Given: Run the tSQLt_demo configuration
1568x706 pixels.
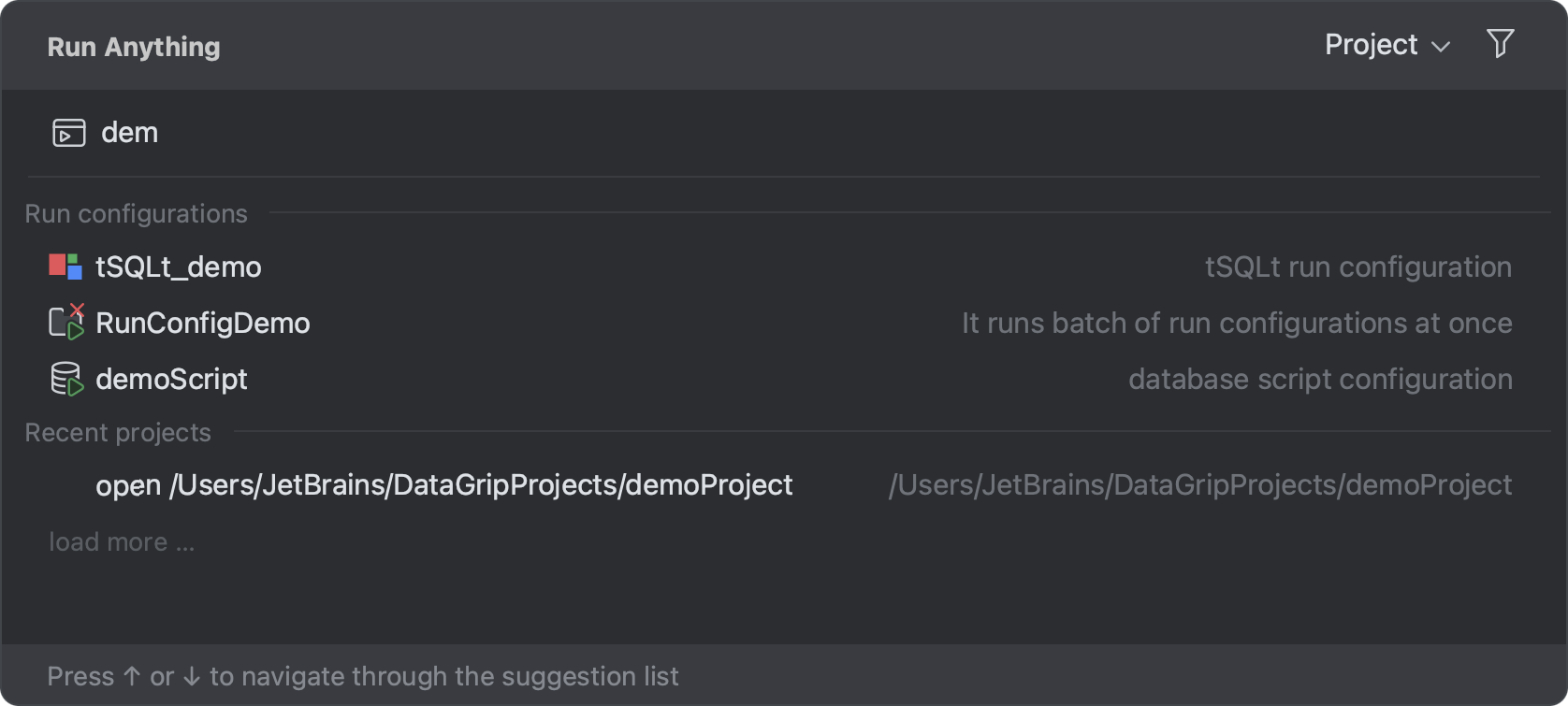Looking at the screenshot, I should [x=179, y=267].
